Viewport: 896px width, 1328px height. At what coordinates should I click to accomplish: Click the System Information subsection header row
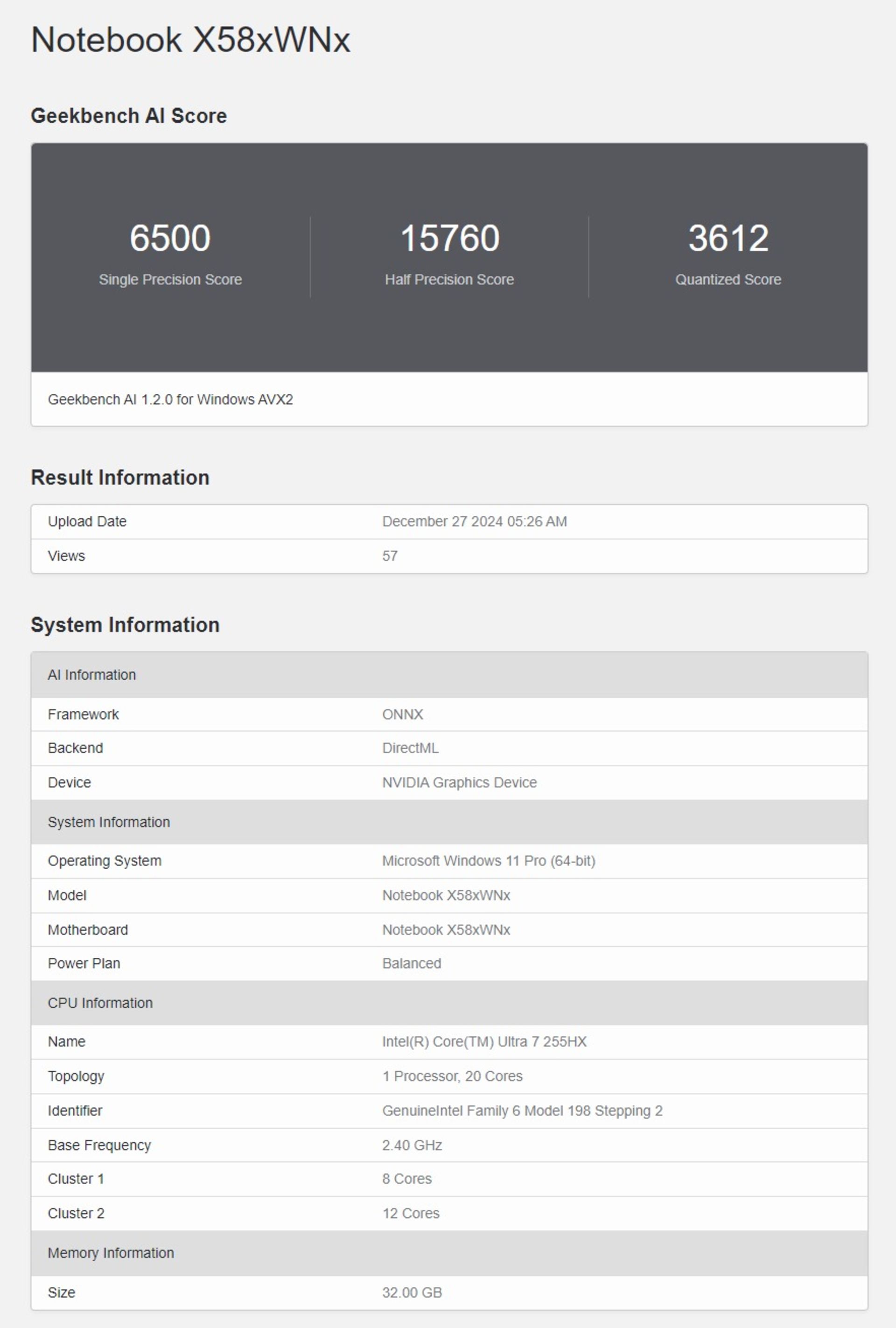[x=109, y=822]
